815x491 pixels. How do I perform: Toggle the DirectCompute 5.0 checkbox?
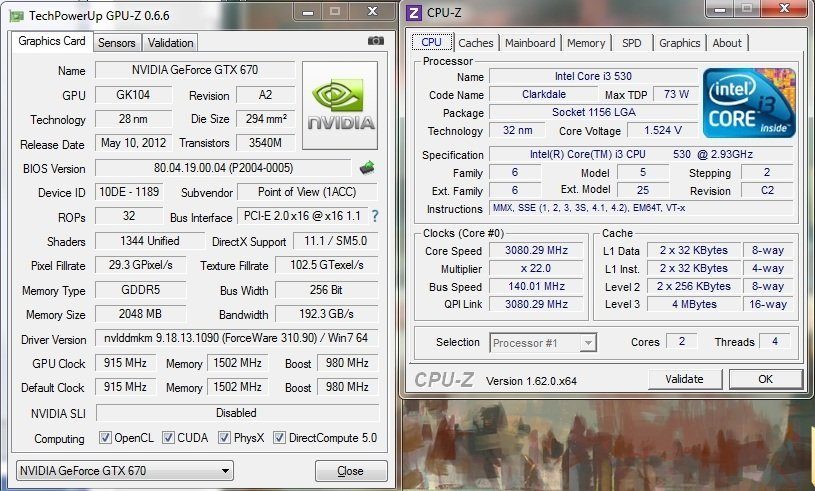(279, 437)
